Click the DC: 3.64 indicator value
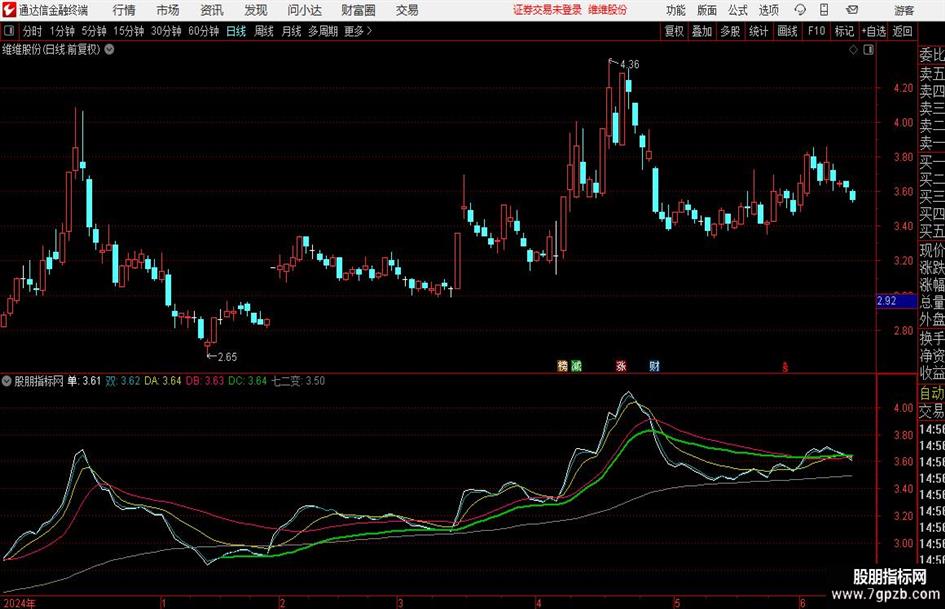 click(x=248, y=380)
